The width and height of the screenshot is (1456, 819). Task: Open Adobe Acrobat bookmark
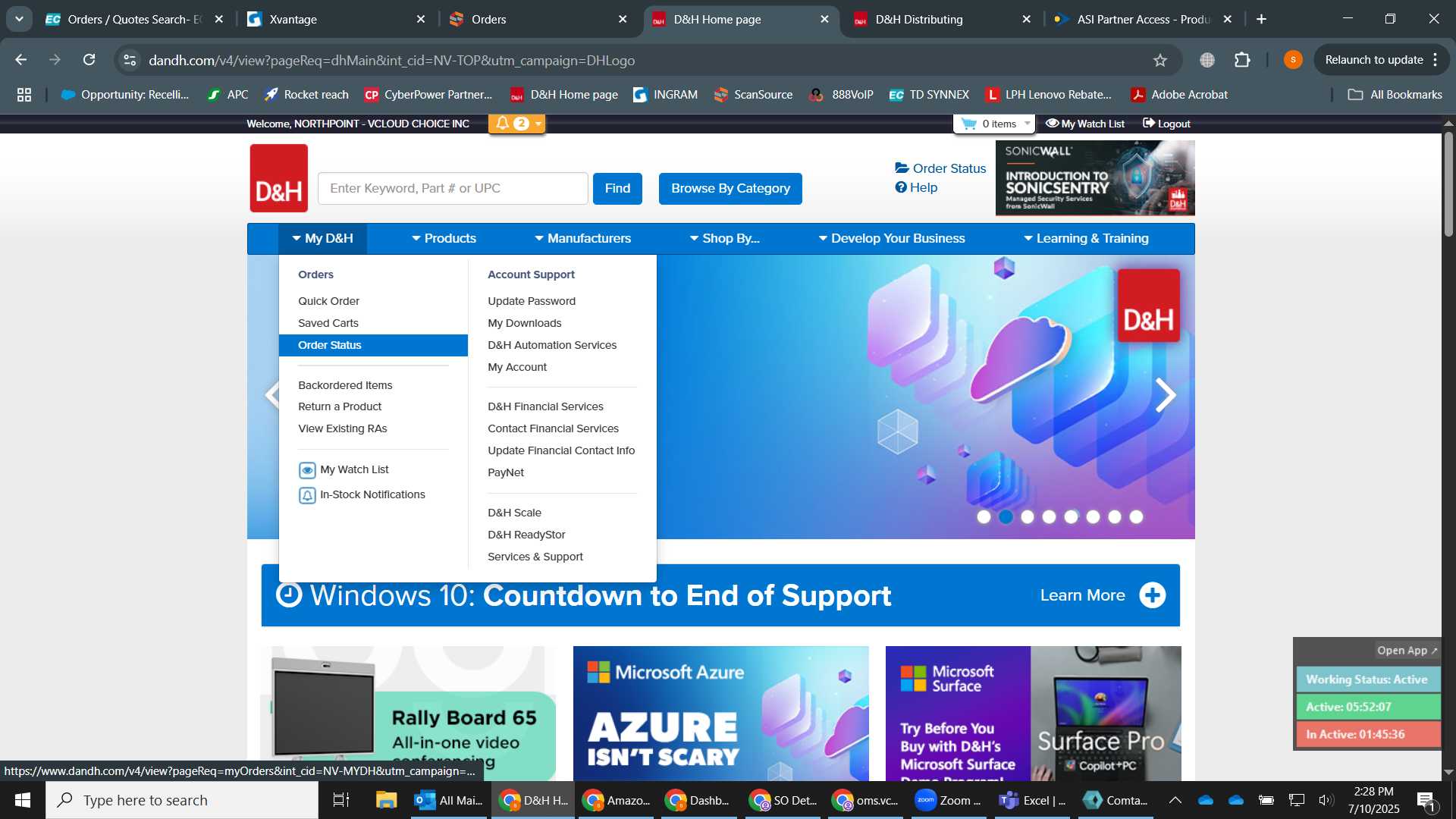click(x=1179, y=95)
